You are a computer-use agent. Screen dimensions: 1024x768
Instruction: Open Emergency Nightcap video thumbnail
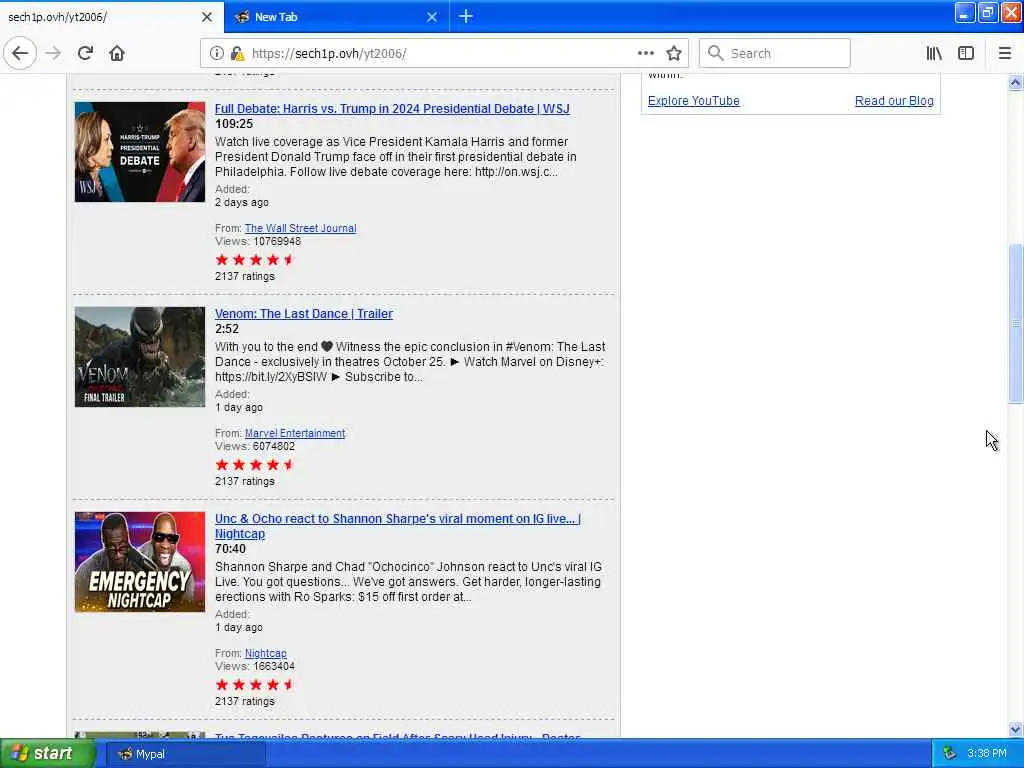pyautogui.click(x=140, y=562)
